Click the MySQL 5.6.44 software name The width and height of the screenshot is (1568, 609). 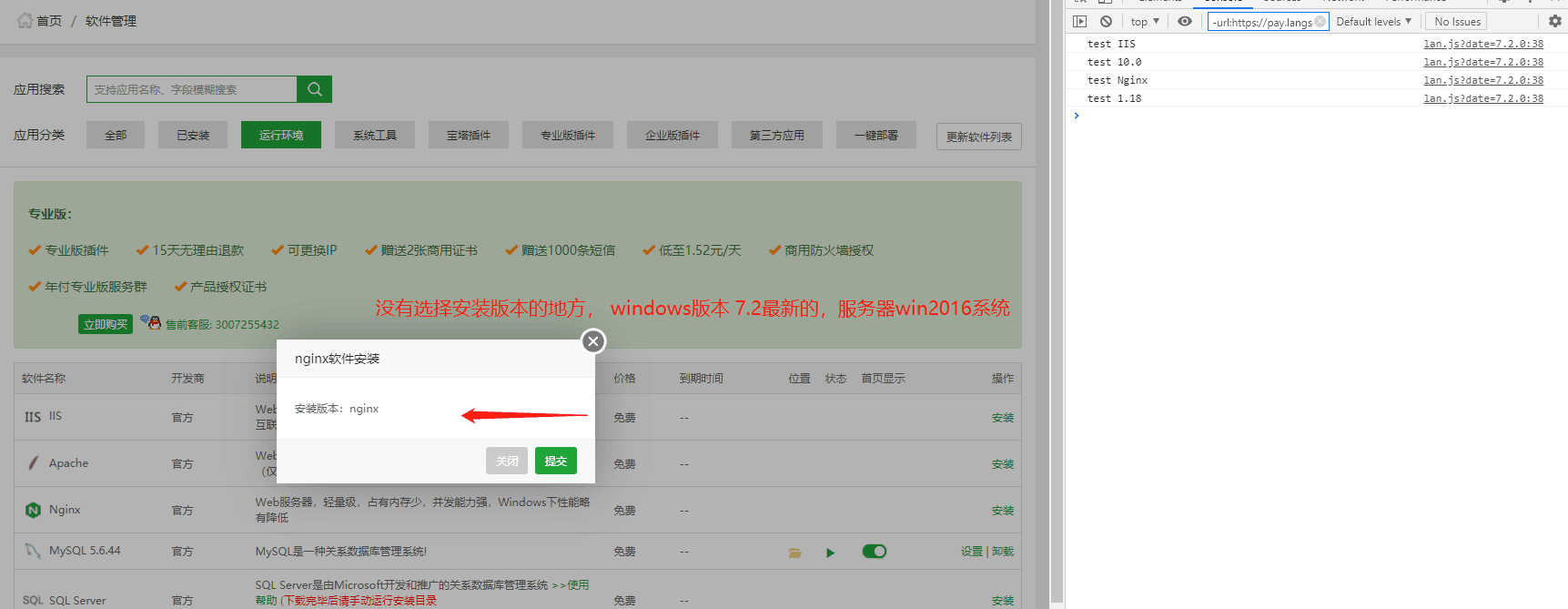tap(85, 551)
